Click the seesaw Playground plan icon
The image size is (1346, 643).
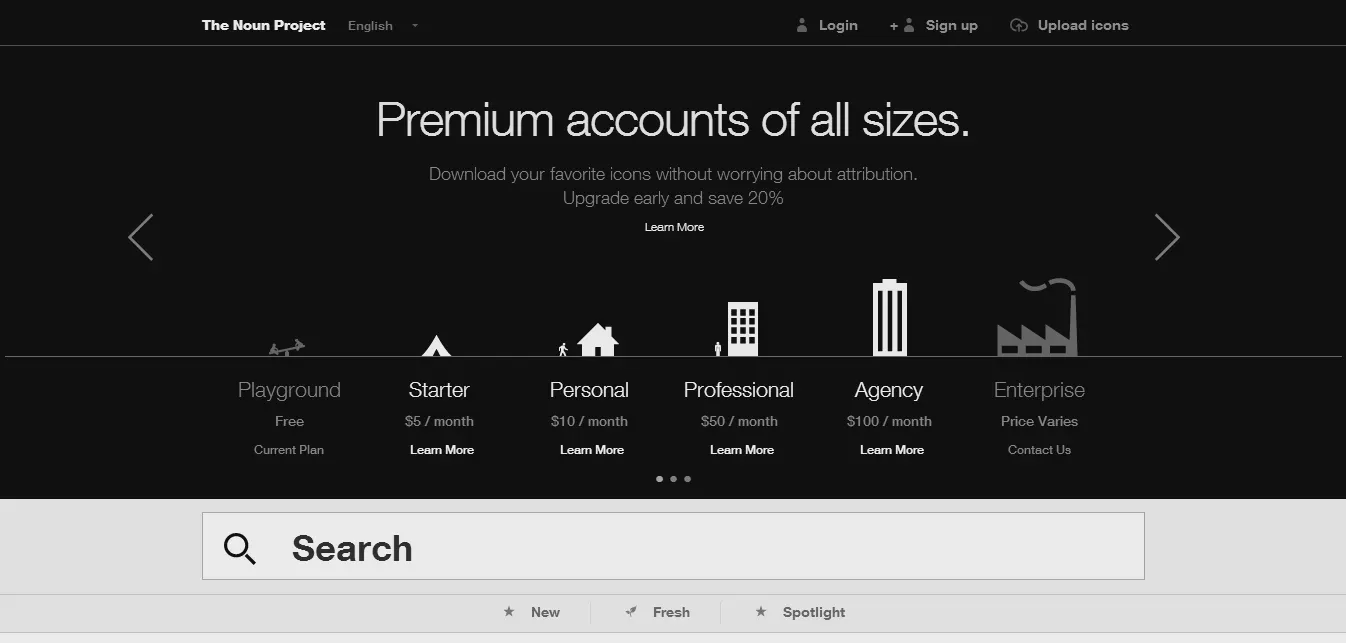287,347
